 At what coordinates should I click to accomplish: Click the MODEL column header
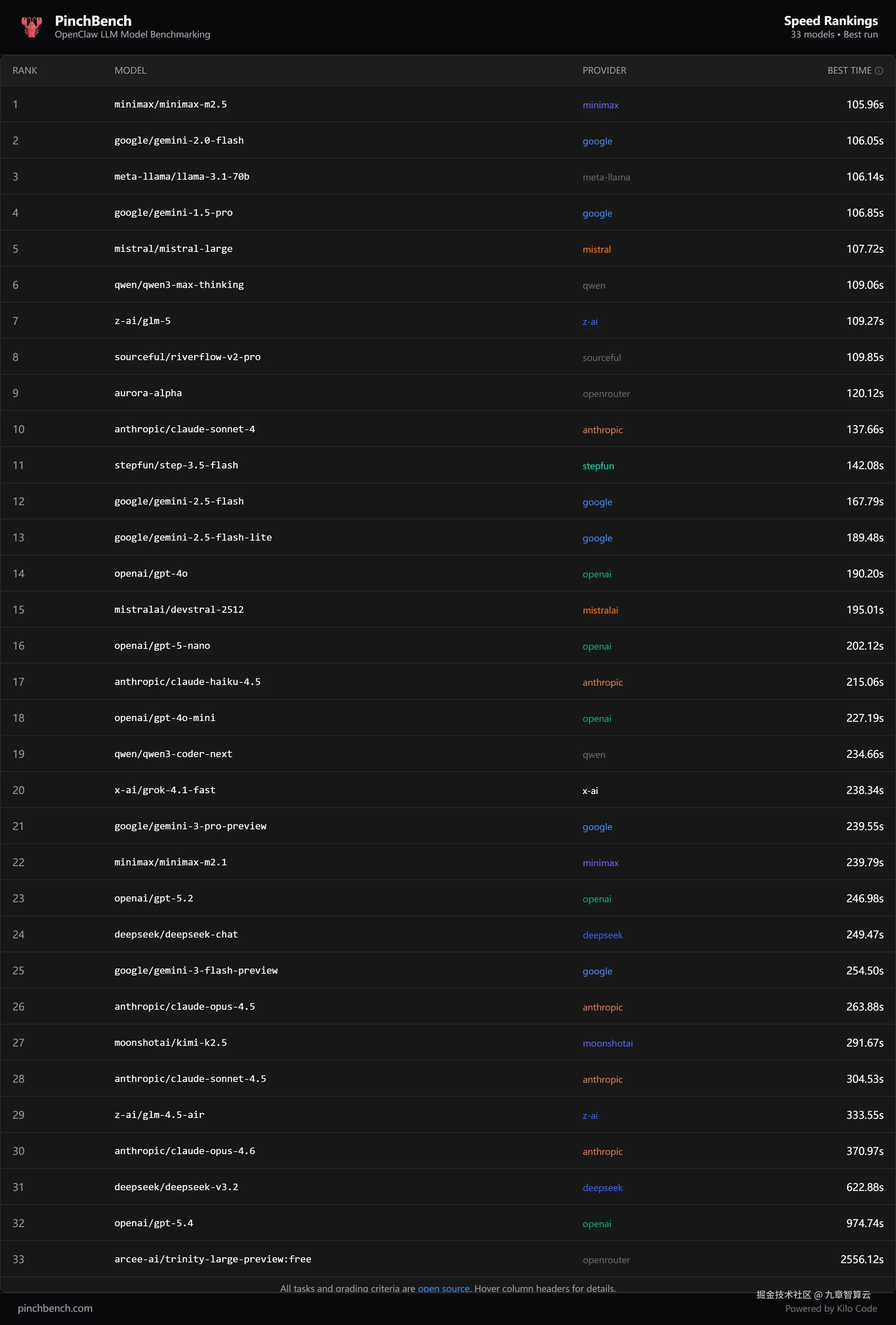(130, 71)
